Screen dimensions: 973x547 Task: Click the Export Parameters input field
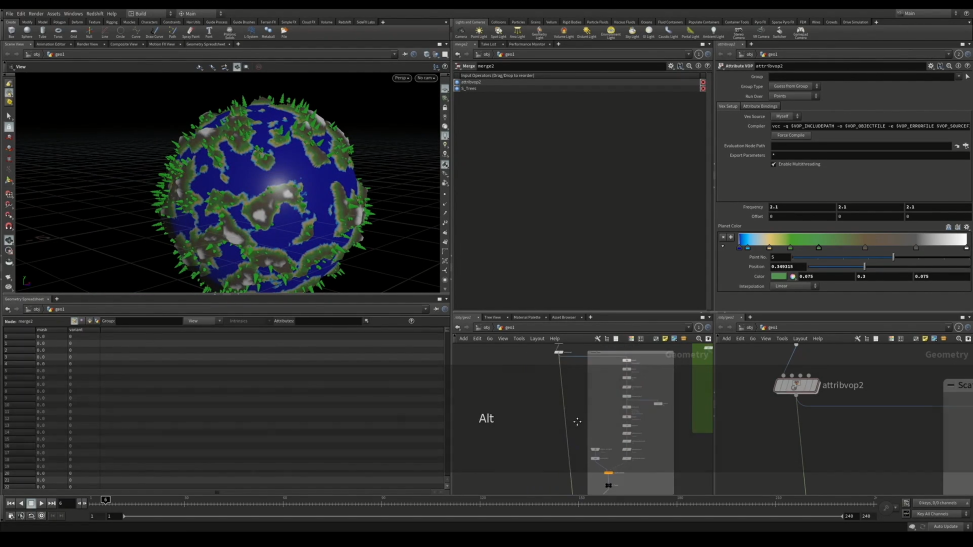(x=869, y=155)
